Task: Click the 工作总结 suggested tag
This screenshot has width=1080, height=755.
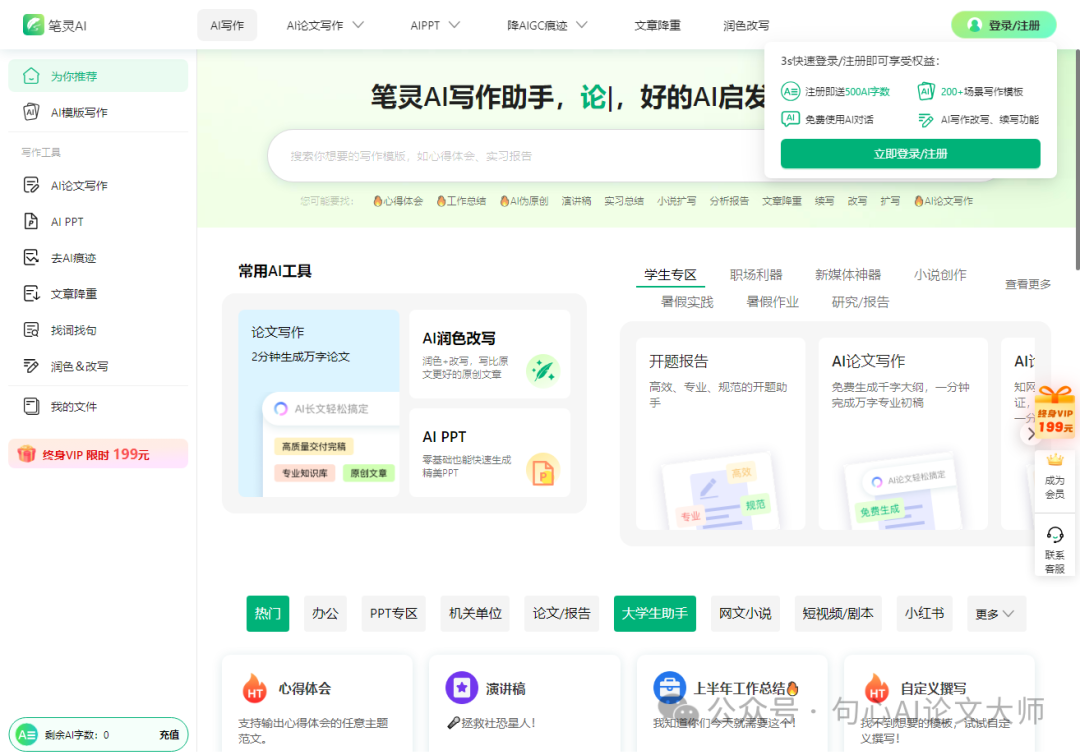Action: click(x=461, y=200)
